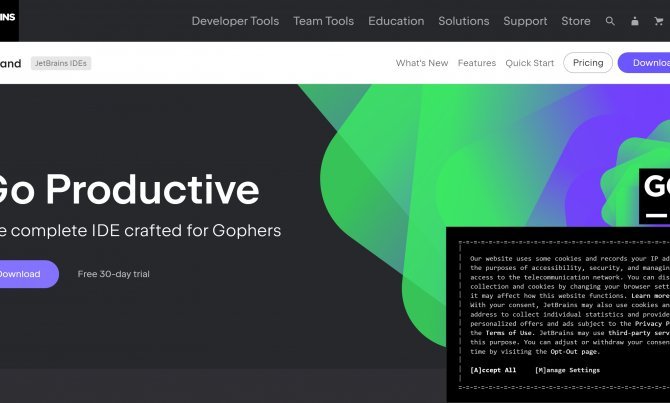Go to the Store page

click(576, 21)
